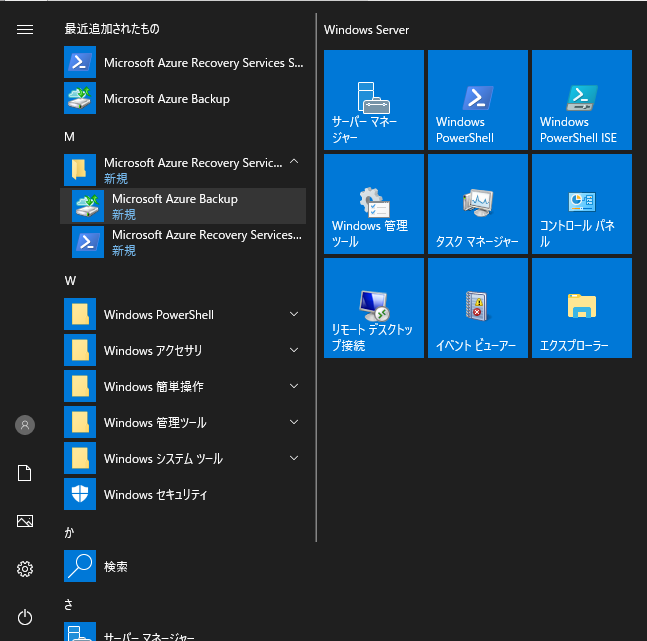Open Windows セキュリティ shield app

click(185, 494)
